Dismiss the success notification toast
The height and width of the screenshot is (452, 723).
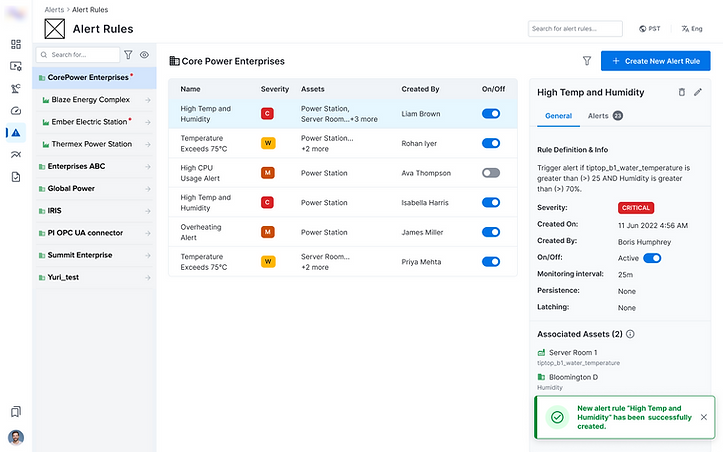(x=703, y=417)
